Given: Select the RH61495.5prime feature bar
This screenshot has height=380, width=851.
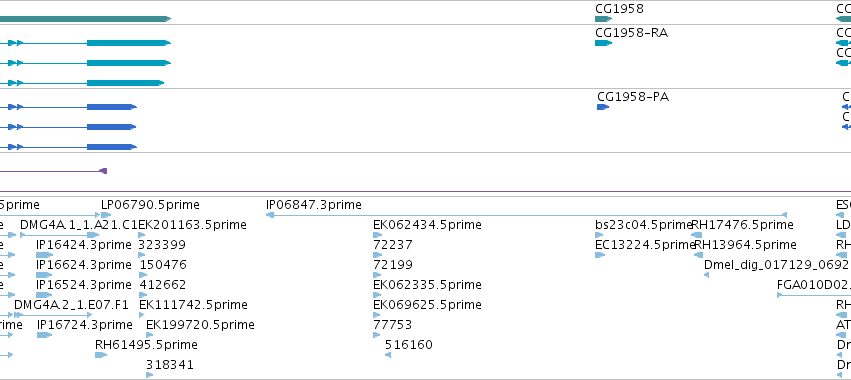Looking at the screenshot, I should (x=101, y=355).
